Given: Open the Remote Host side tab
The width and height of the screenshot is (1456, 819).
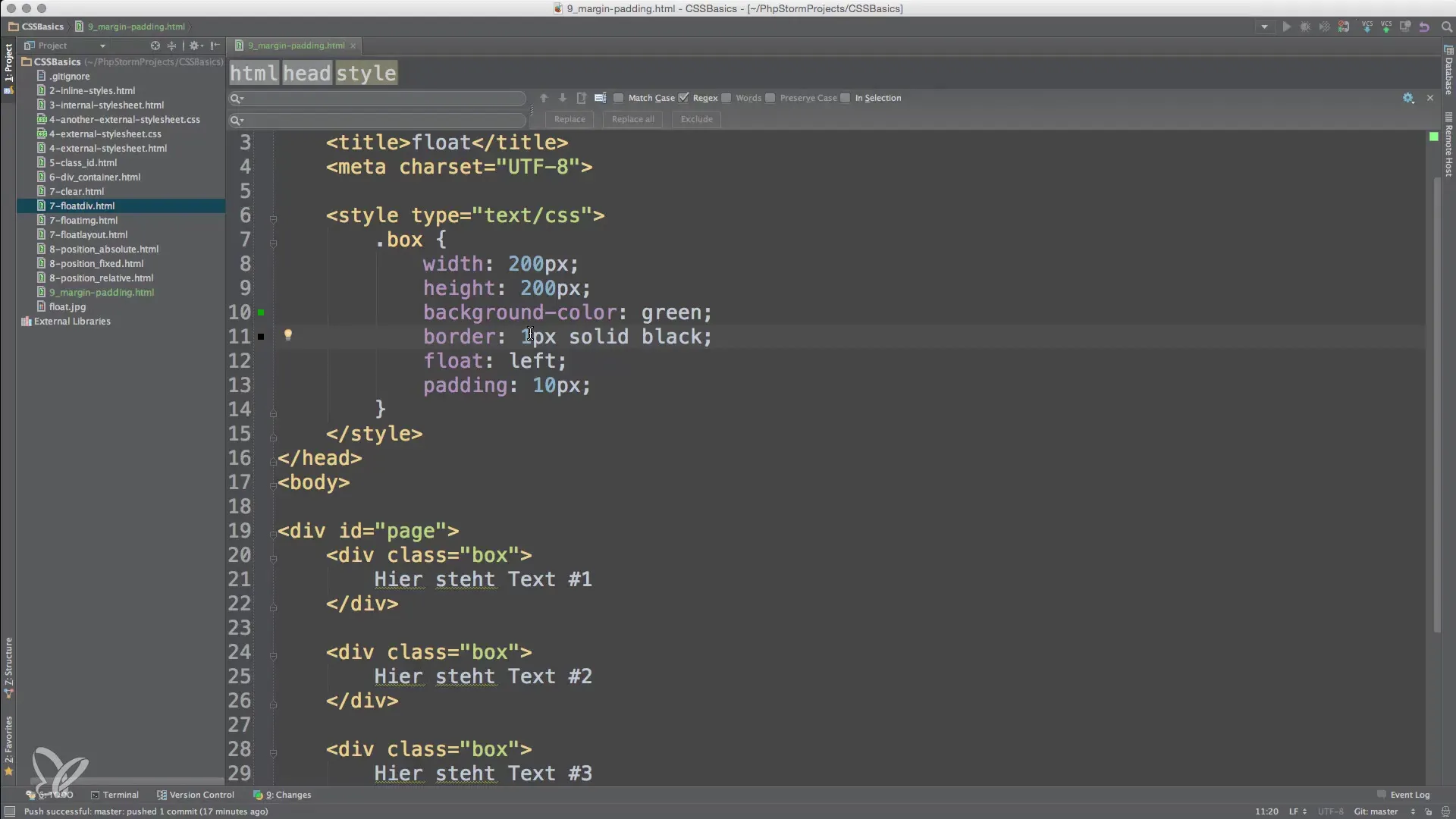Looking at the screenshot, I should pos(1448,144).
